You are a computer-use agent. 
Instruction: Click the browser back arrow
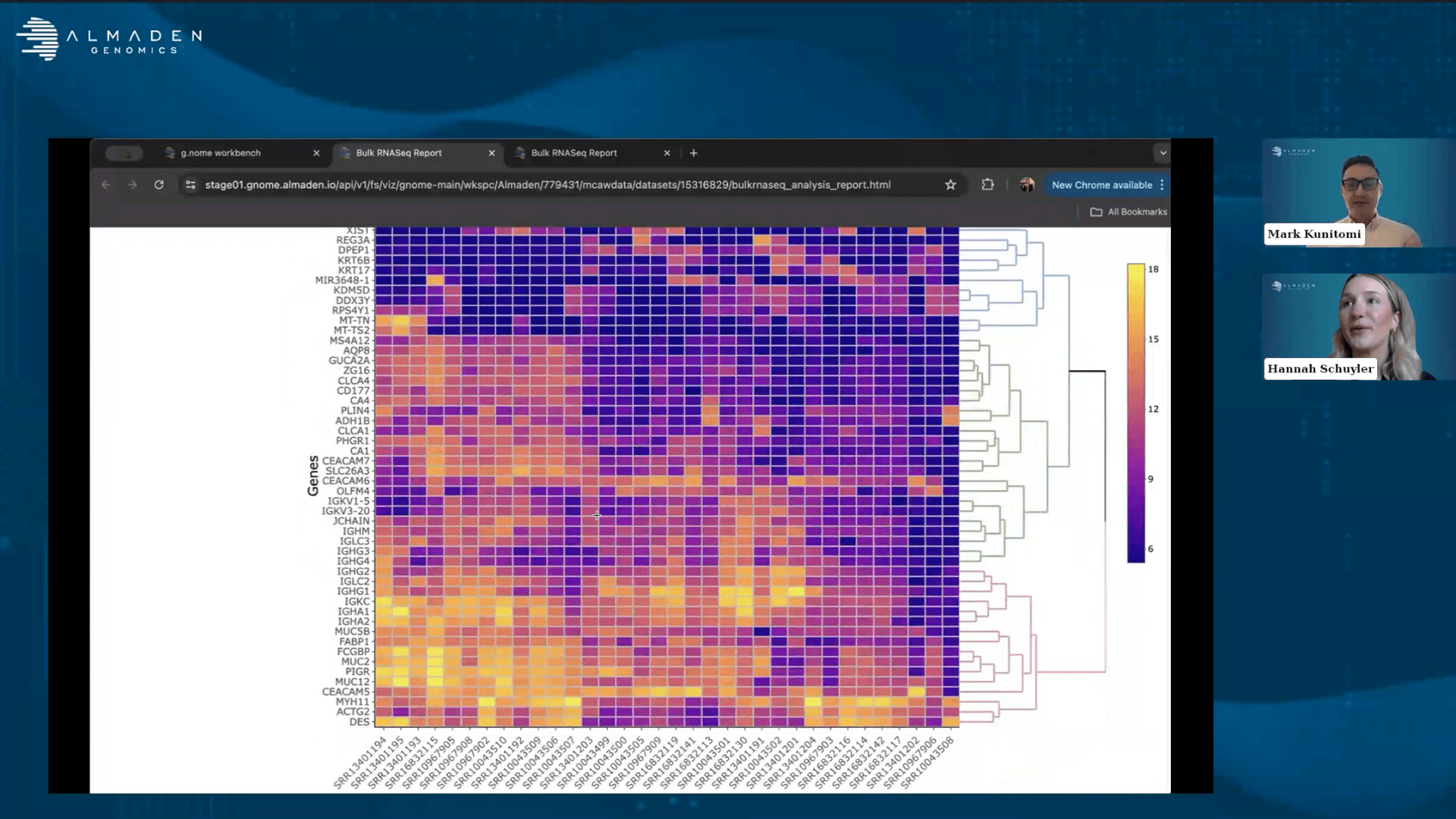pyautogui.click(x=106, y=185)
